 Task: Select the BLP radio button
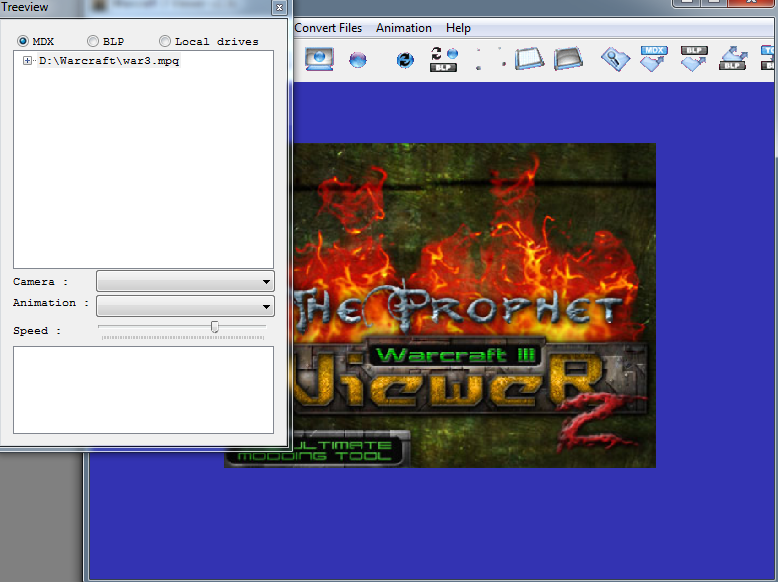[93, 41]
